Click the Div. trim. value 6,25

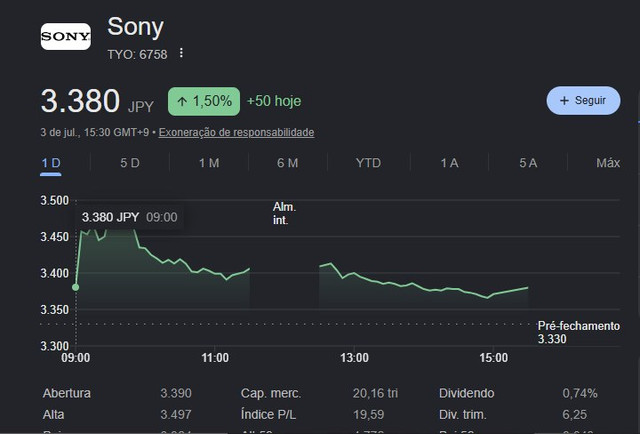574,415
